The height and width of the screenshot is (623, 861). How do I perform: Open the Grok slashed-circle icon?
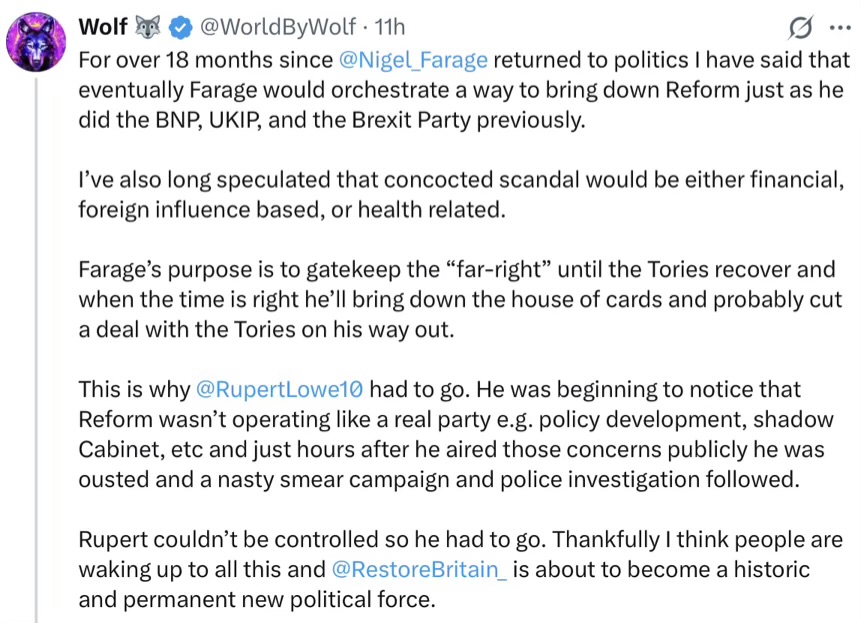[x=801, y=26]
